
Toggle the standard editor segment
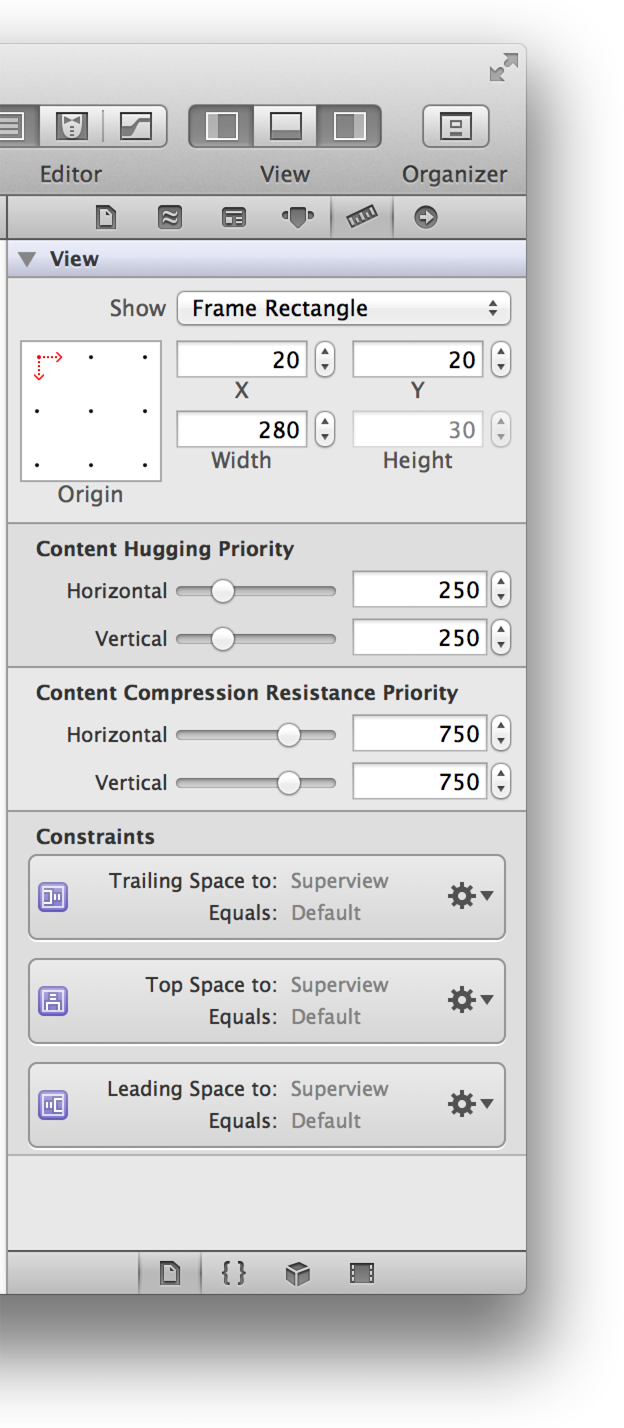(10, 126)
